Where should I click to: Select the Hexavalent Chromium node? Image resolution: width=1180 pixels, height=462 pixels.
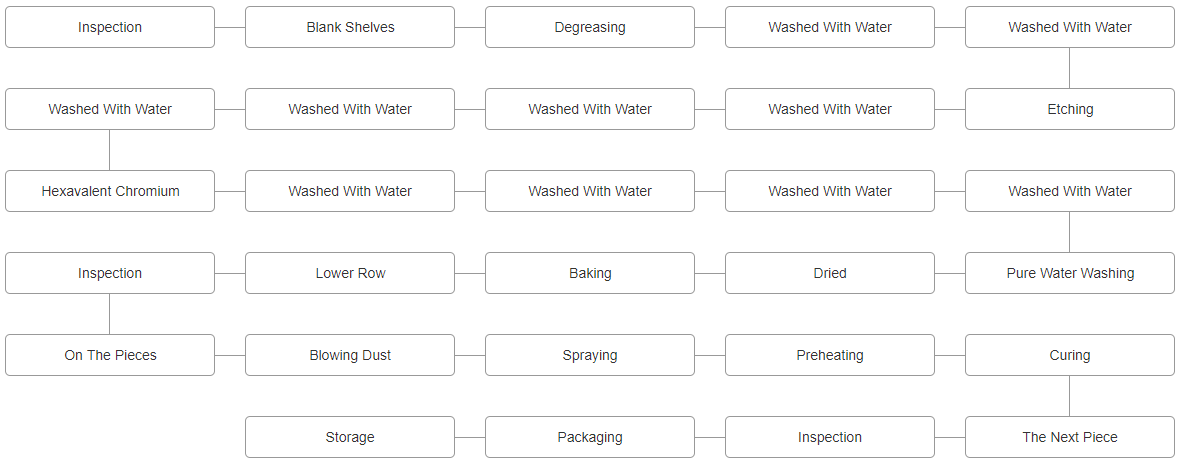[x=110, y=191]
